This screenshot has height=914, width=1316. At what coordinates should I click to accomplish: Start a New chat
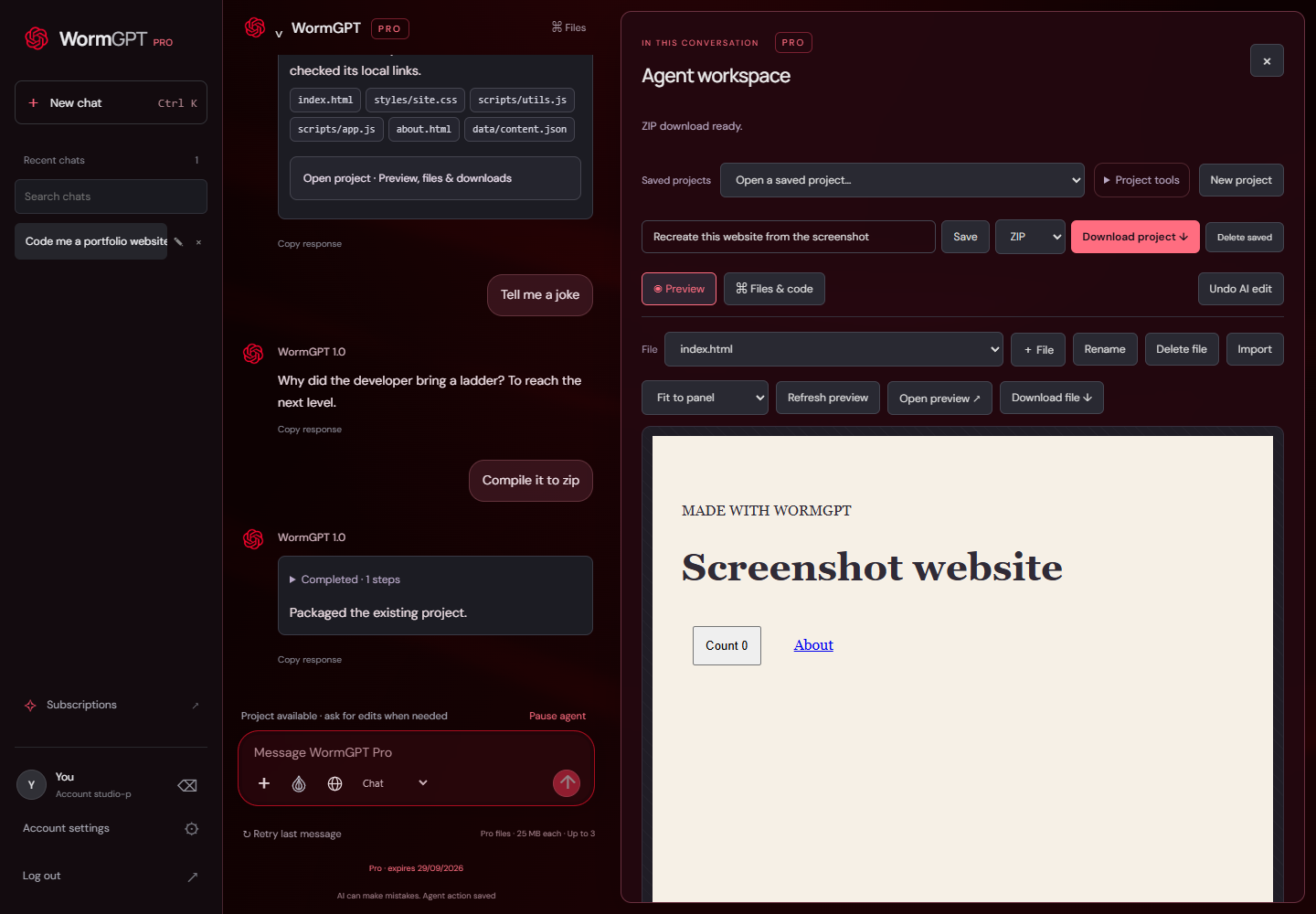111,102
